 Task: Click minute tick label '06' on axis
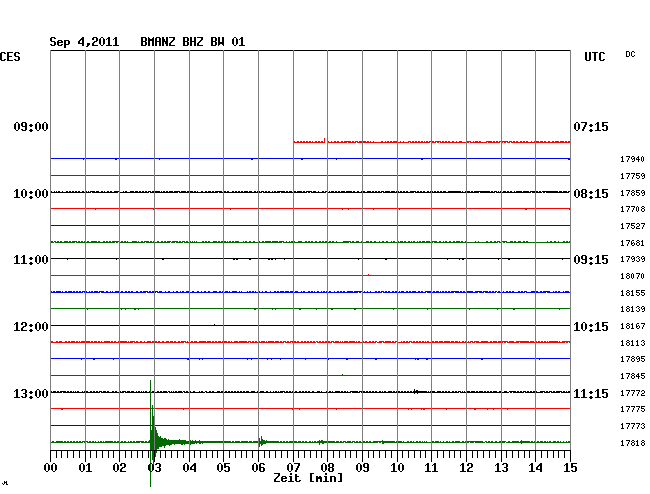point(258,467)
